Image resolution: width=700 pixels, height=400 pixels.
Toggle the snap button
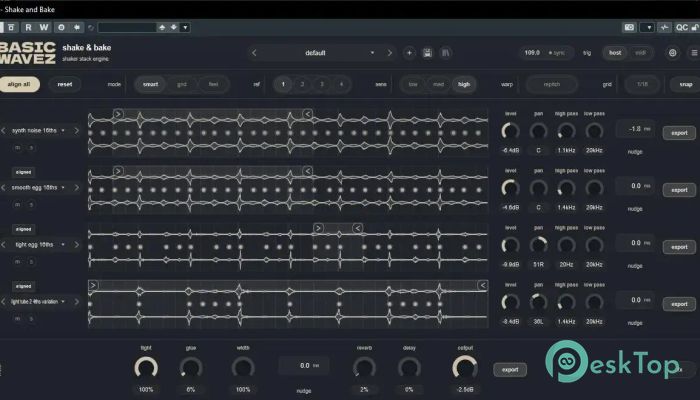tap(686, 84)
